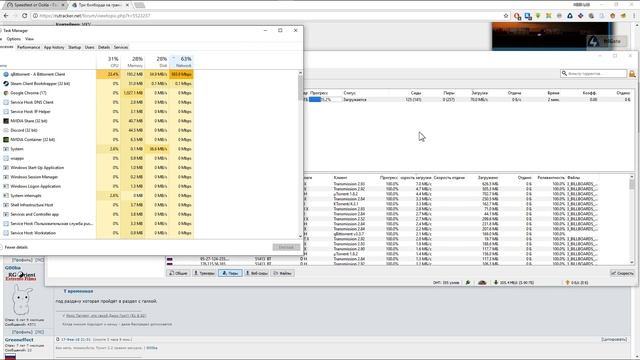This screenshot has width=640, height=360.
Task: Select the System process row
Action: coord(97,149)
